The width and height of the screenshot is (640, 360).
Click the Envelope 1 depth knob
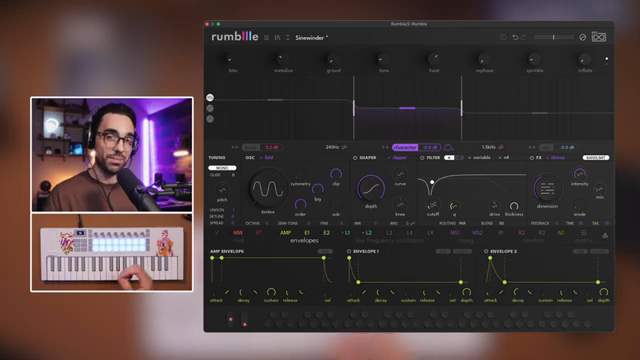467,292
